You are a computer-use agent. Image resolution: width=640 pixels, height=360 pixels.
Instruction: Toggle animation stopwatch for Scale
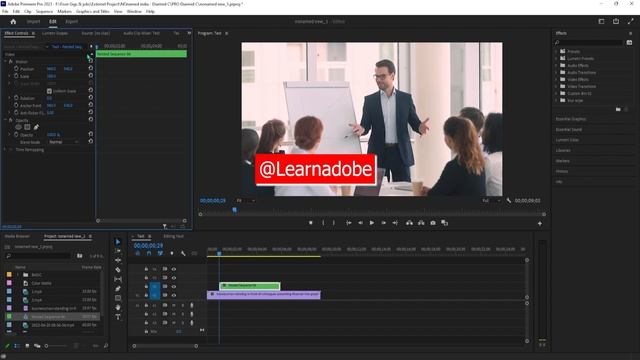click(16, 76)
